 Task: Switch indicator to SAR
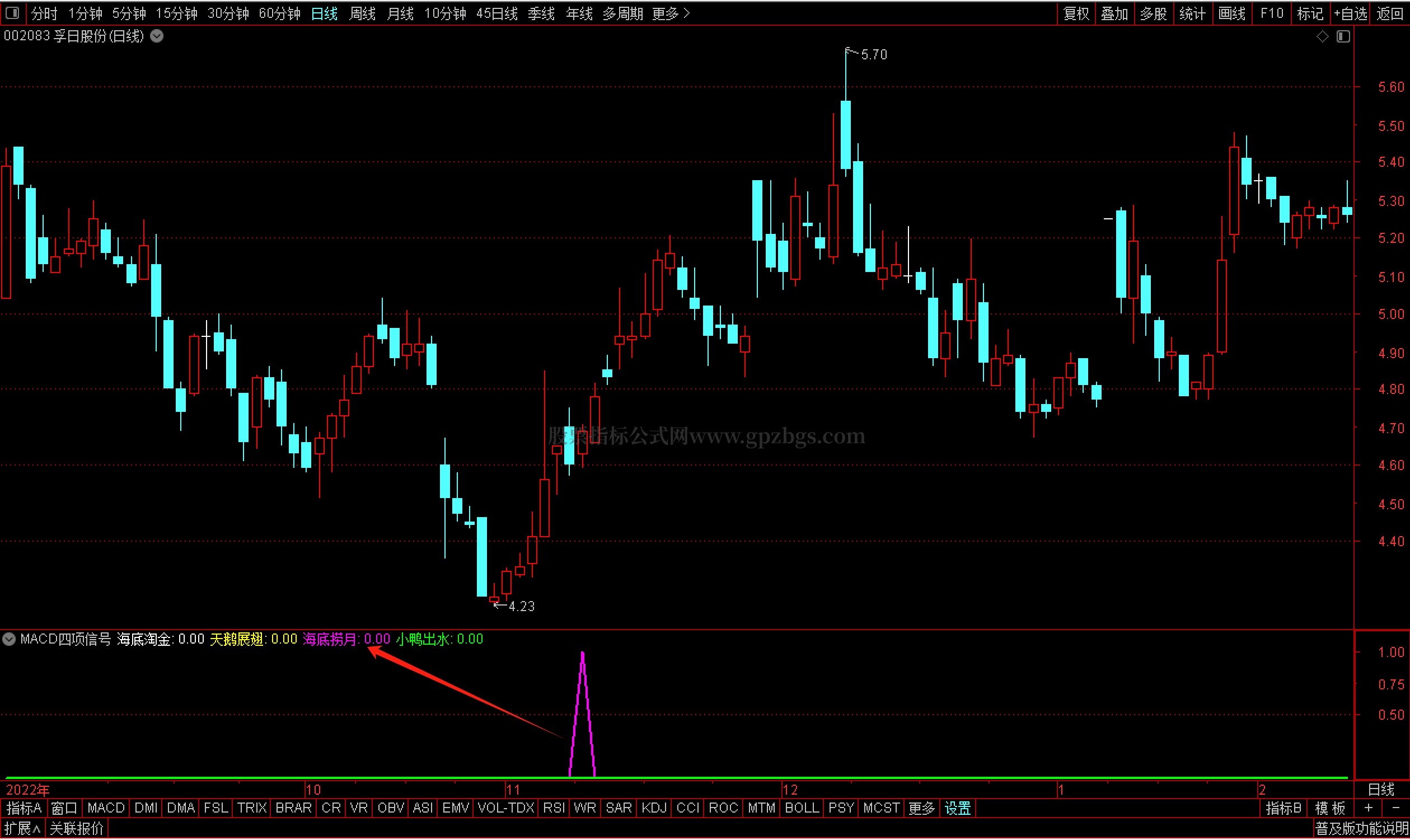click(619, 809)
